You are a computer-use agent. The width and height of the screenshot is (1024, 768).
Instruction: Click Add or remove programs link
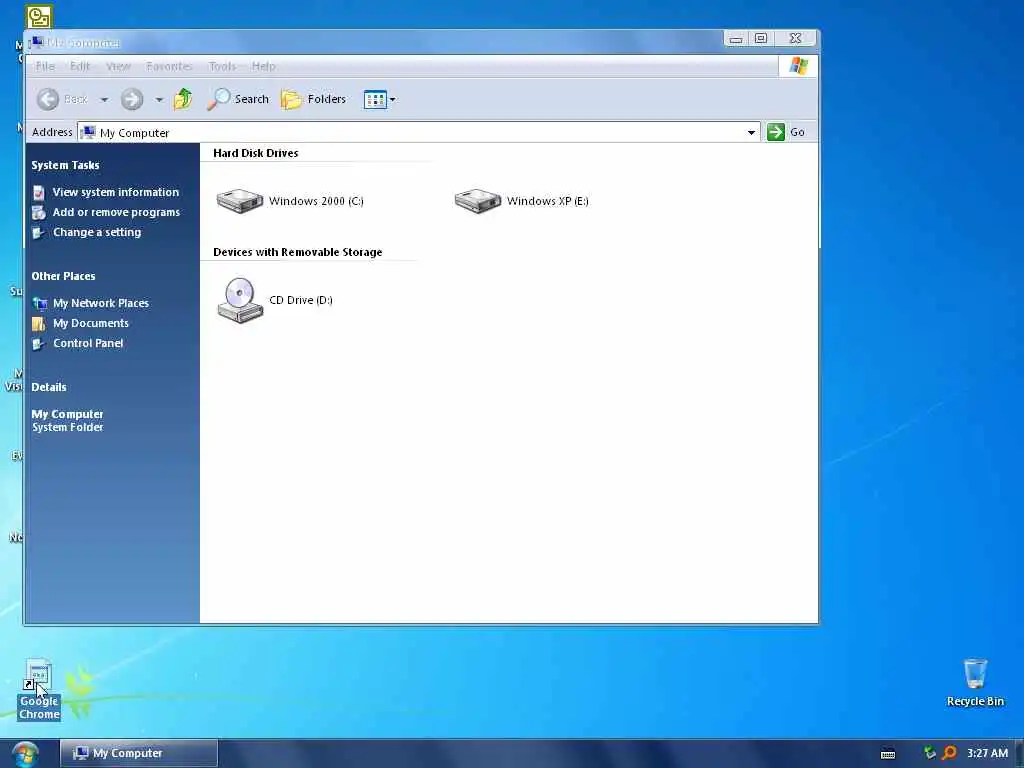click(116, 212)
